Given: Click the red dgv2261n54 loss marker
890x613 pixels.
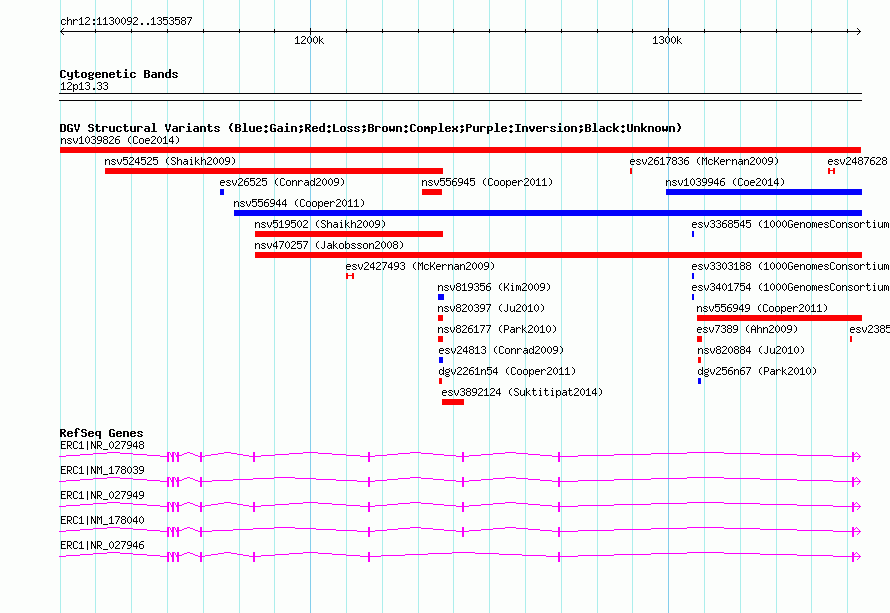Looking at the screenshot, I should tap(440, 381).
